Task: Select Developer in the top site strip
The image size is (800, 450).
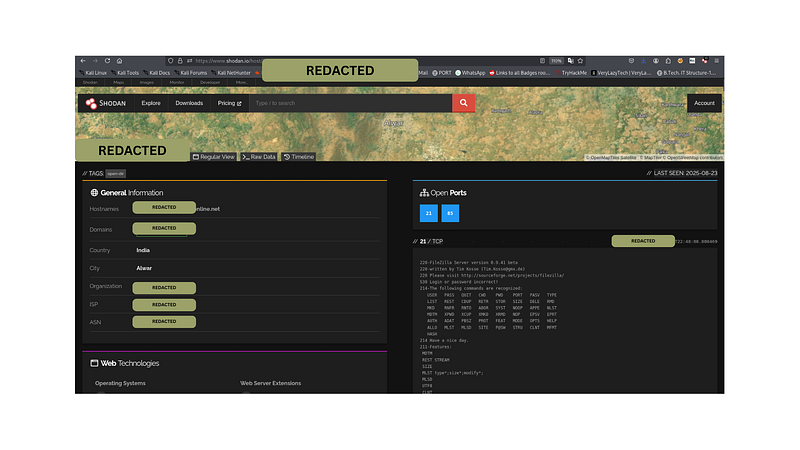Action: (210, 82)
